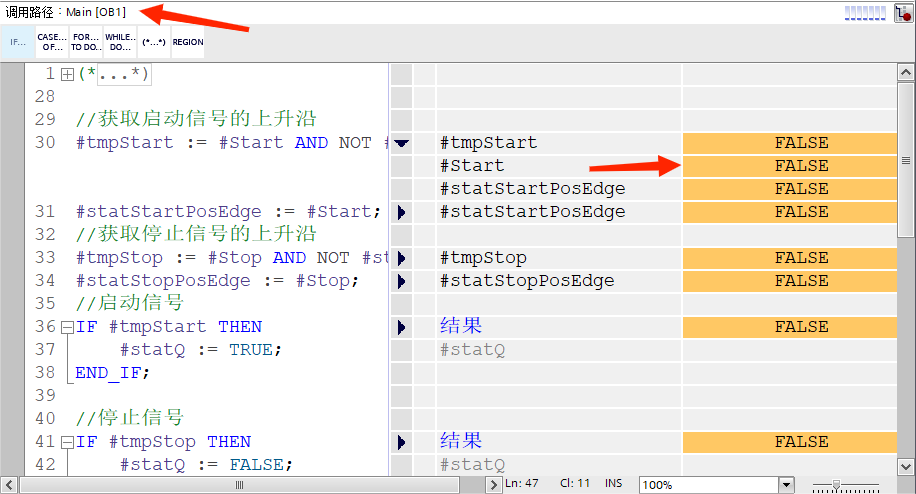Click the vertical scrollbar down arrow

tap(906, 467)
